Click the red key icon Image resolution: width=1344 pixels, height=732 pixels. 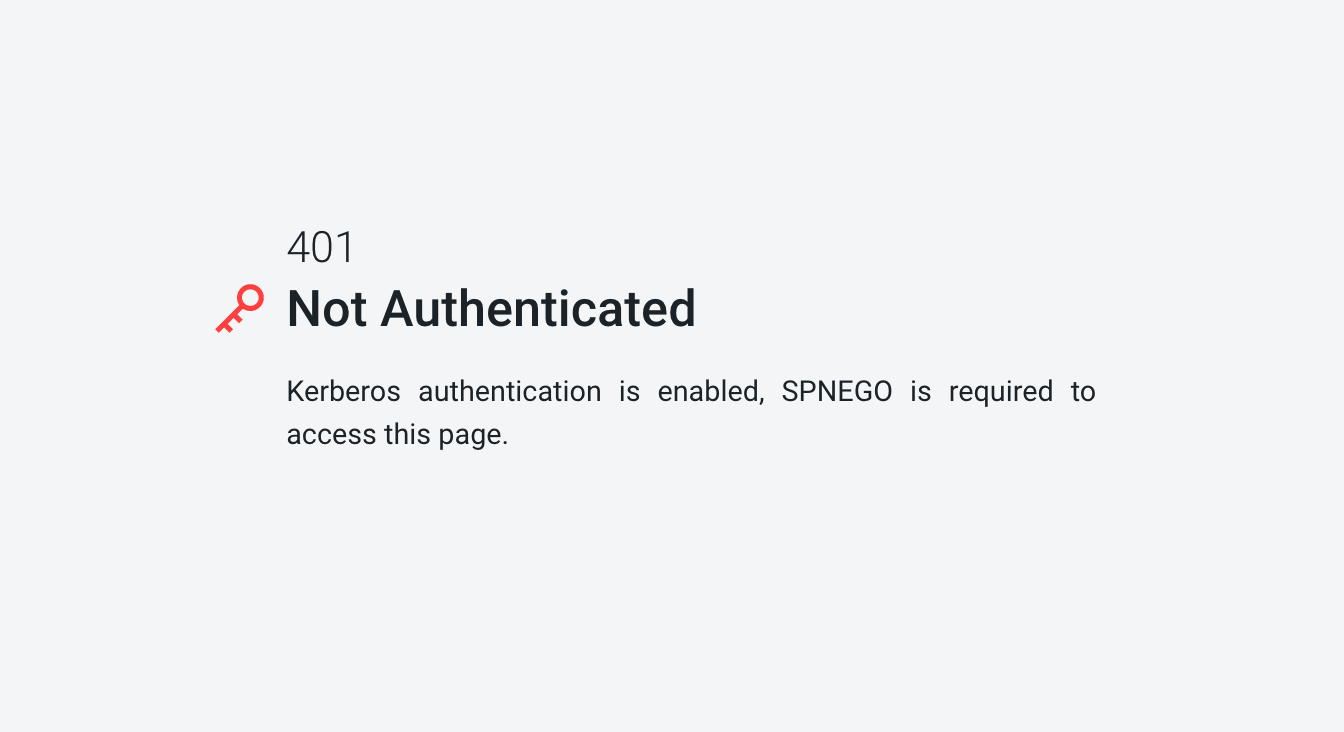(240, 308)
